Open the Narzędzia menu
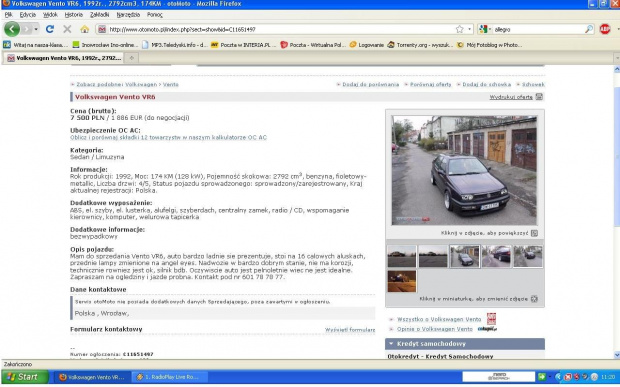 128,15
